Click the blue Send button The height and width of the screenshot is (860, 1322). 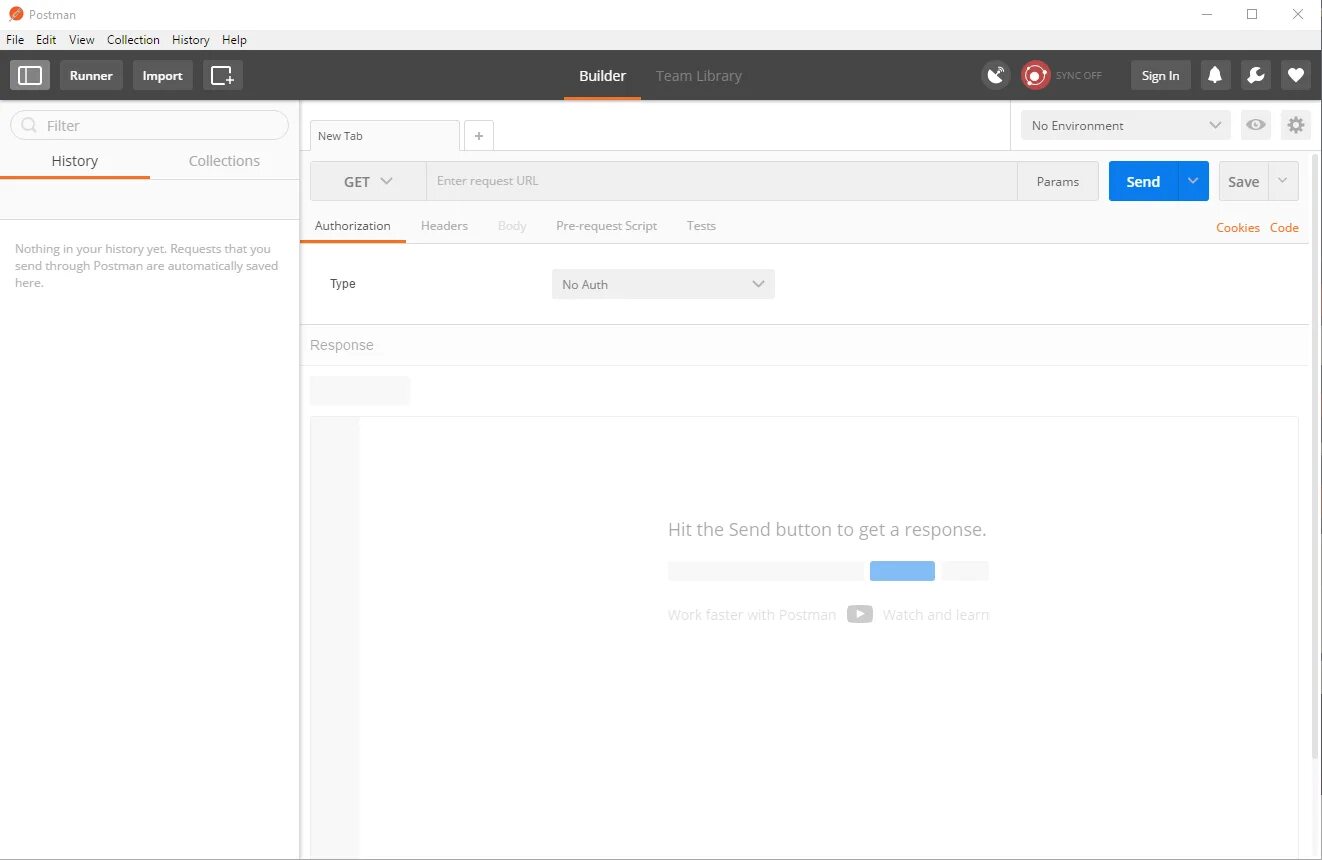pos(1143,181)
